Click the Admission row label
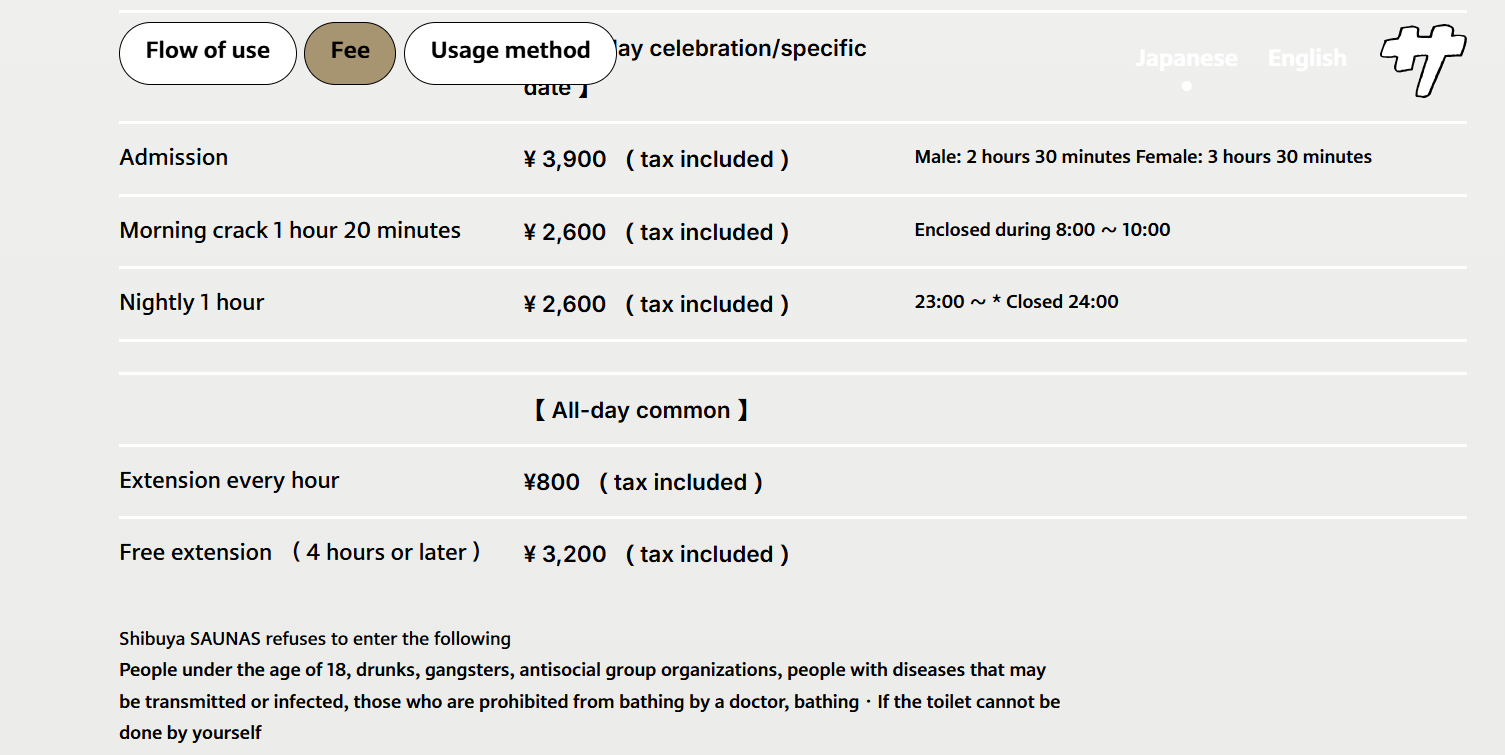Screen dimensions: 1505x755 (x=174, y=157)
